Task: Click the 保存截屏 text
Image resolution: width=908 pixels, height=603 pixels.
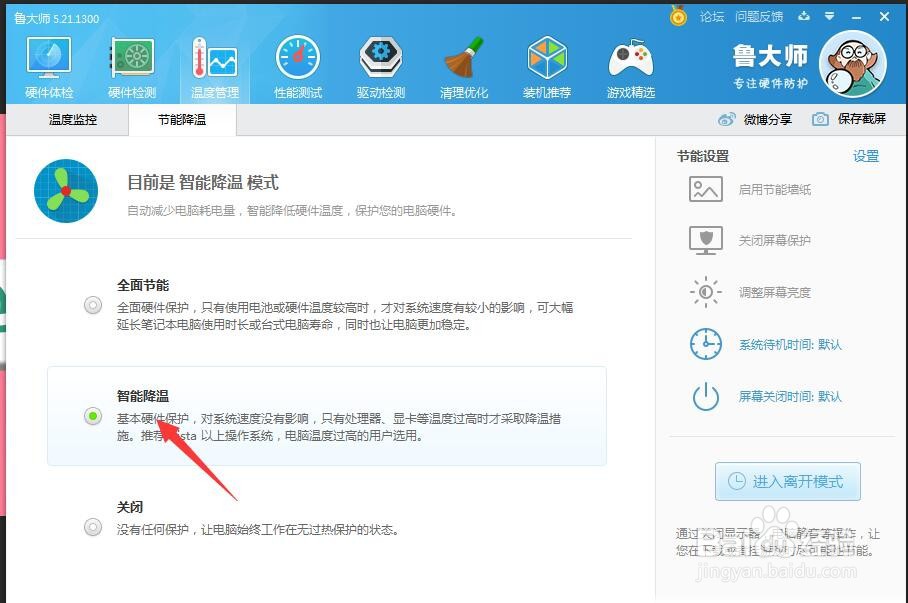Action: [x=862, y=119]
